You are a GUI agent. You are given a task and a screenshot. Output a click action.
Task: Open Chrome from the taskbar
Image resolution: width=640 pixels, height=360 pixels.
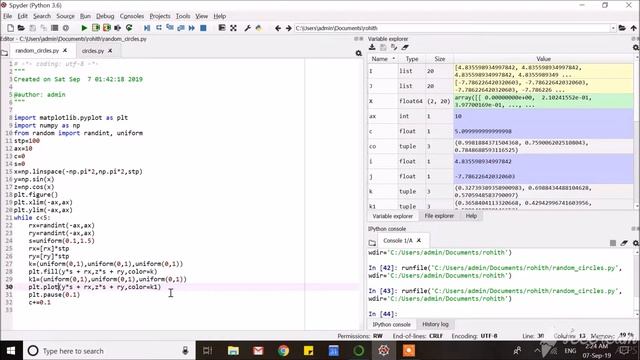[x=283, y=351]
